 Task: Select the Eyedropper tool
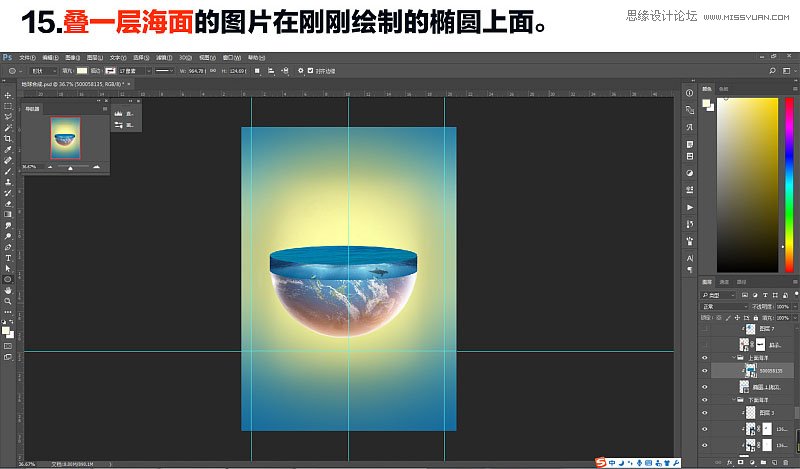pos(8,150)
